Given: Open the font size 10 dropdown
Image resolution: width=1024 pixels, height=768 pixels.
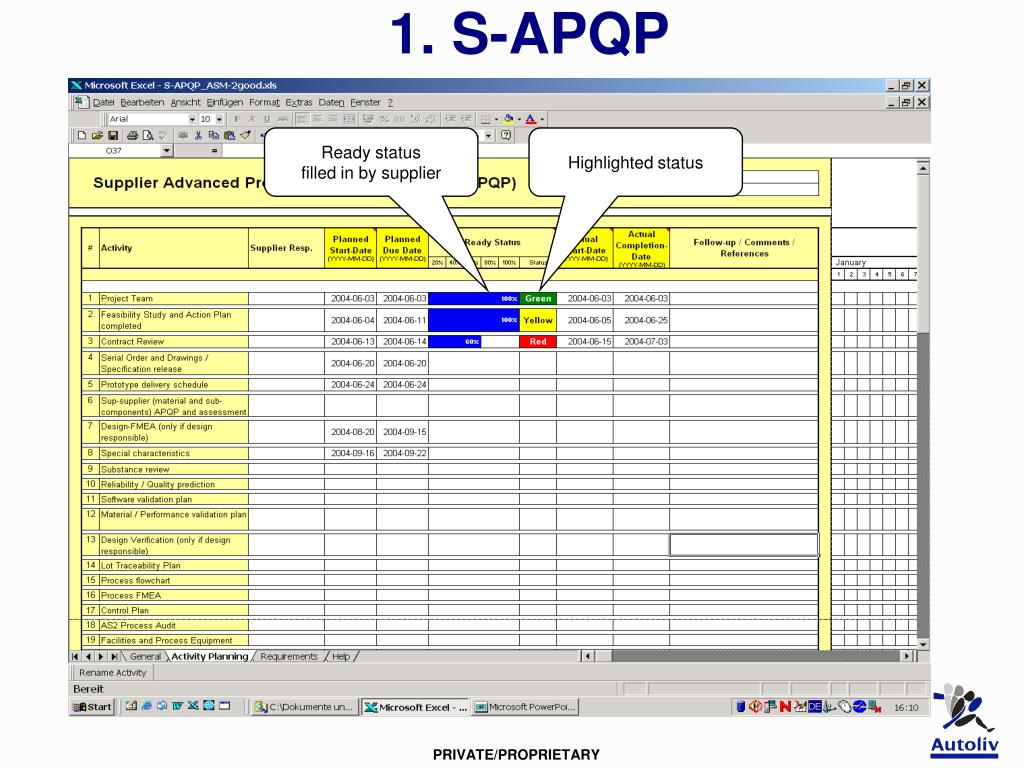Looking at the screenshot, I should tap(219, 119).
